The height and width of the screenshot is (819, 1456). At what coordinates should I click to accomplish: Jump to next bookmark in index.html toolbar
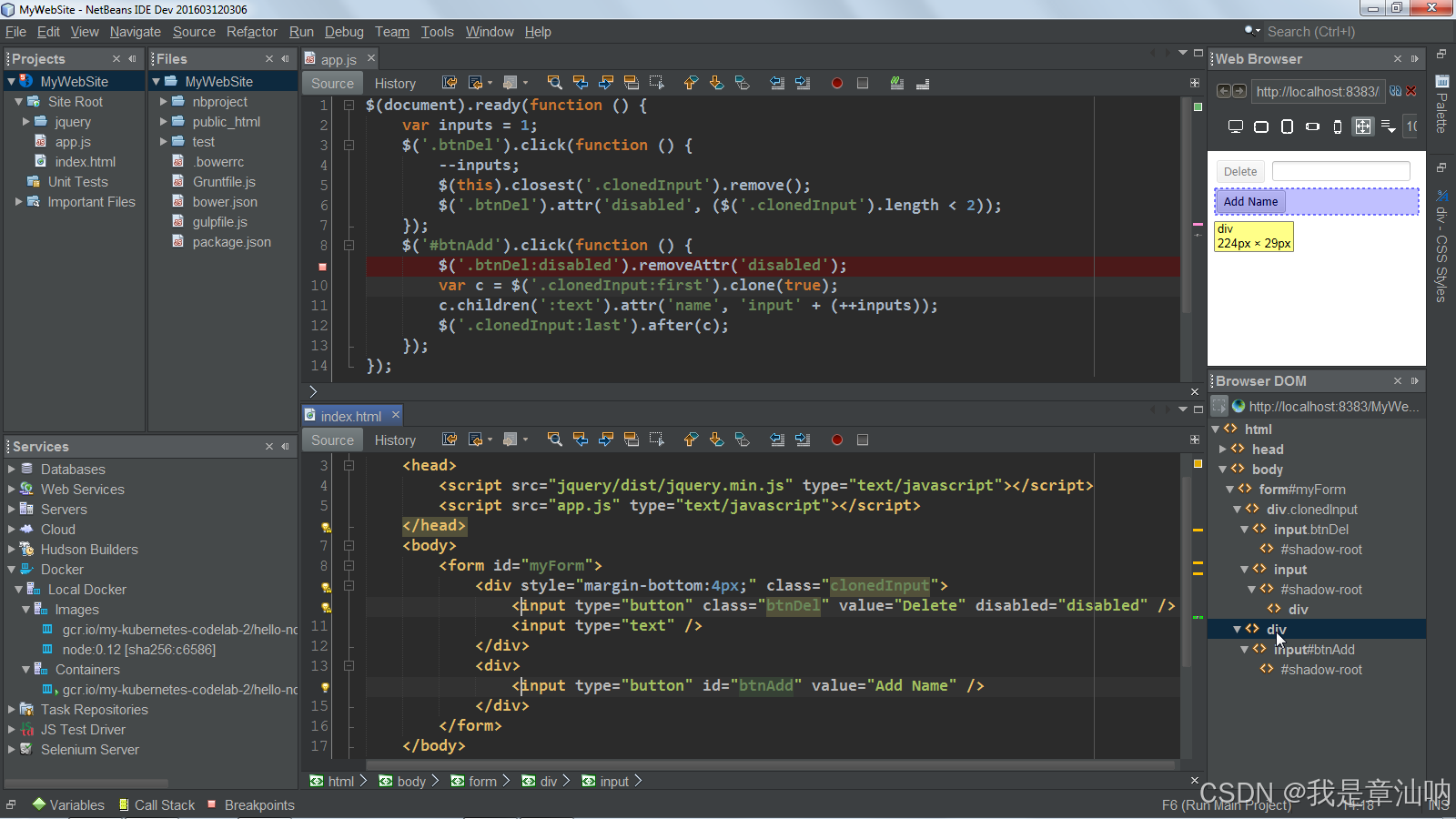click(x=716, y=440)
